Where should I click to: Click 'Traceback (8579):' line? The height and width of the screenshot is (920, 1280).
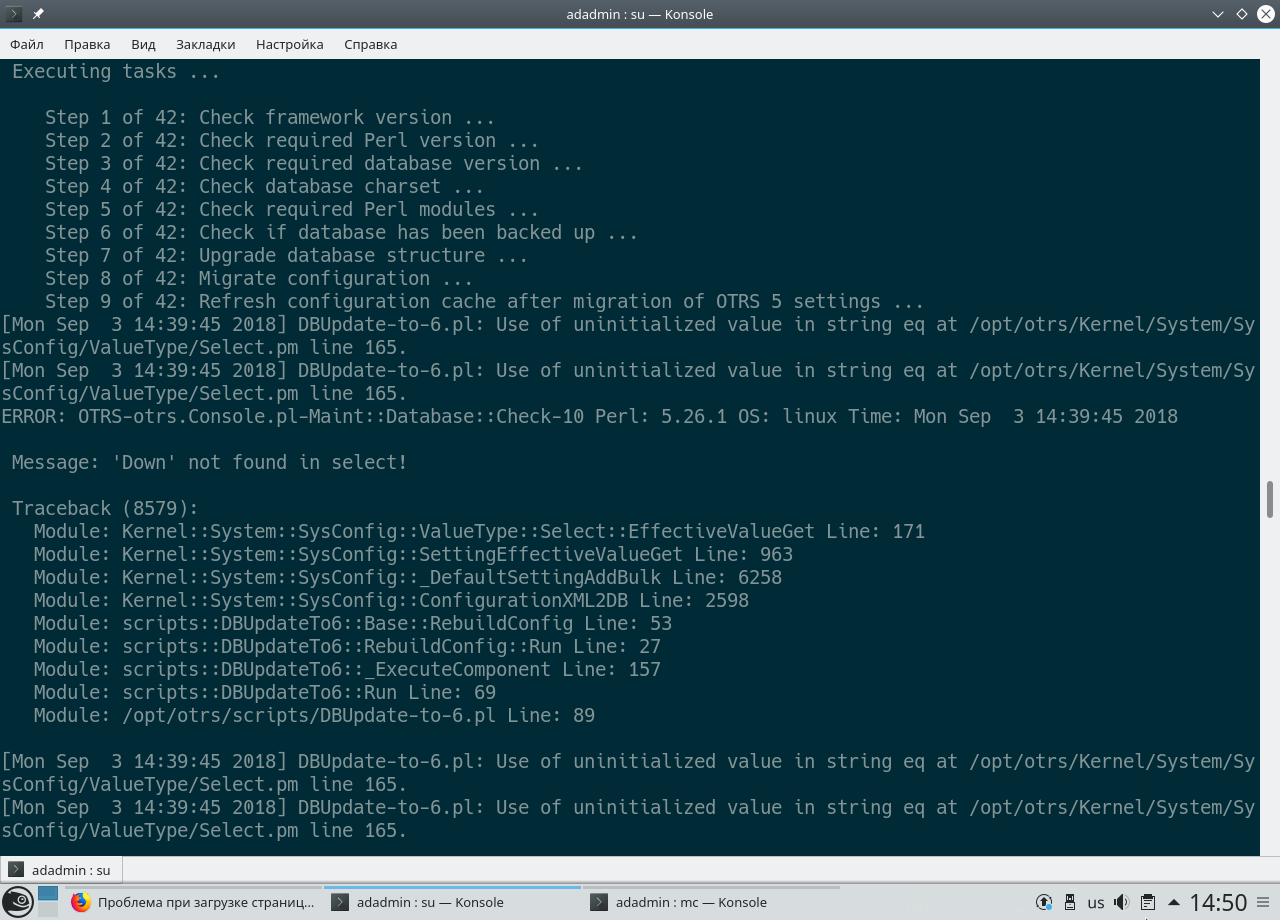point(105,508)
